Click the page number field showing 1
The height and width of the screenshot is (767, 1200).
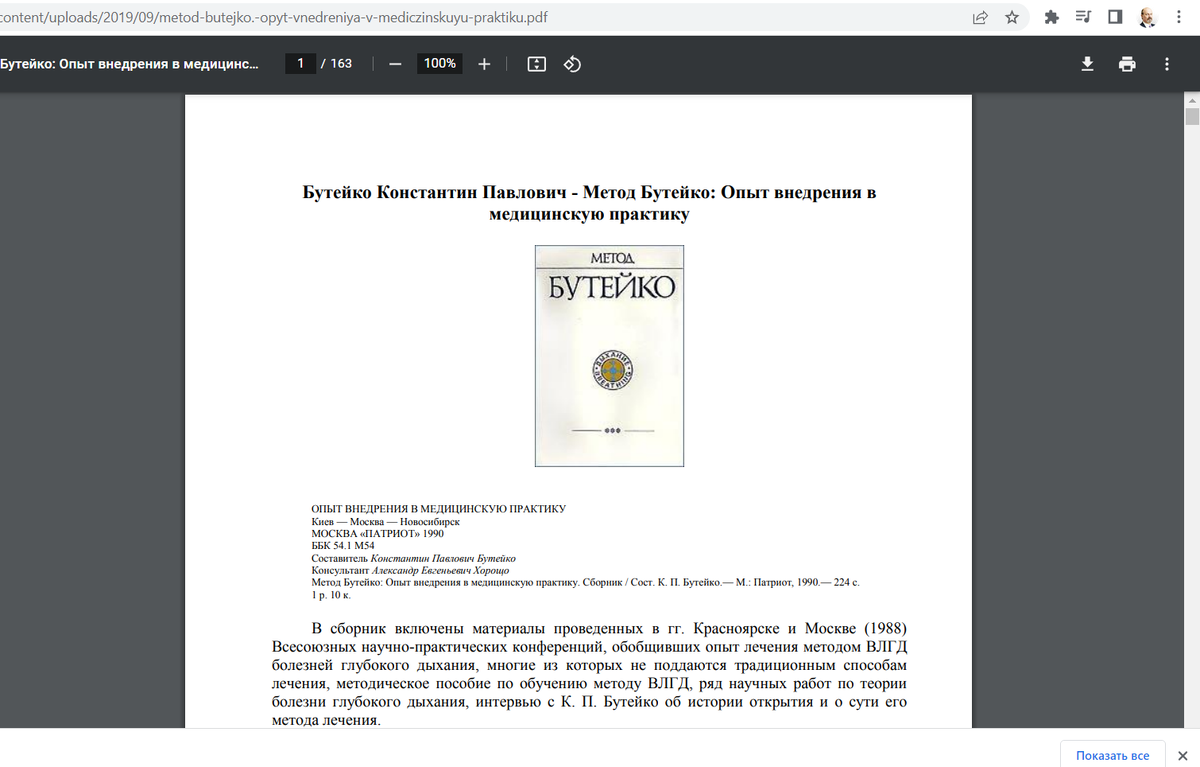pos(300,63)
